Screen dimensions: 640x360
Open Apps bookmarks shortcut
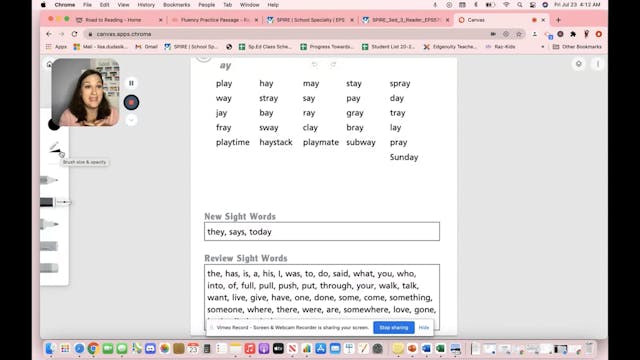tap(56, 47)
